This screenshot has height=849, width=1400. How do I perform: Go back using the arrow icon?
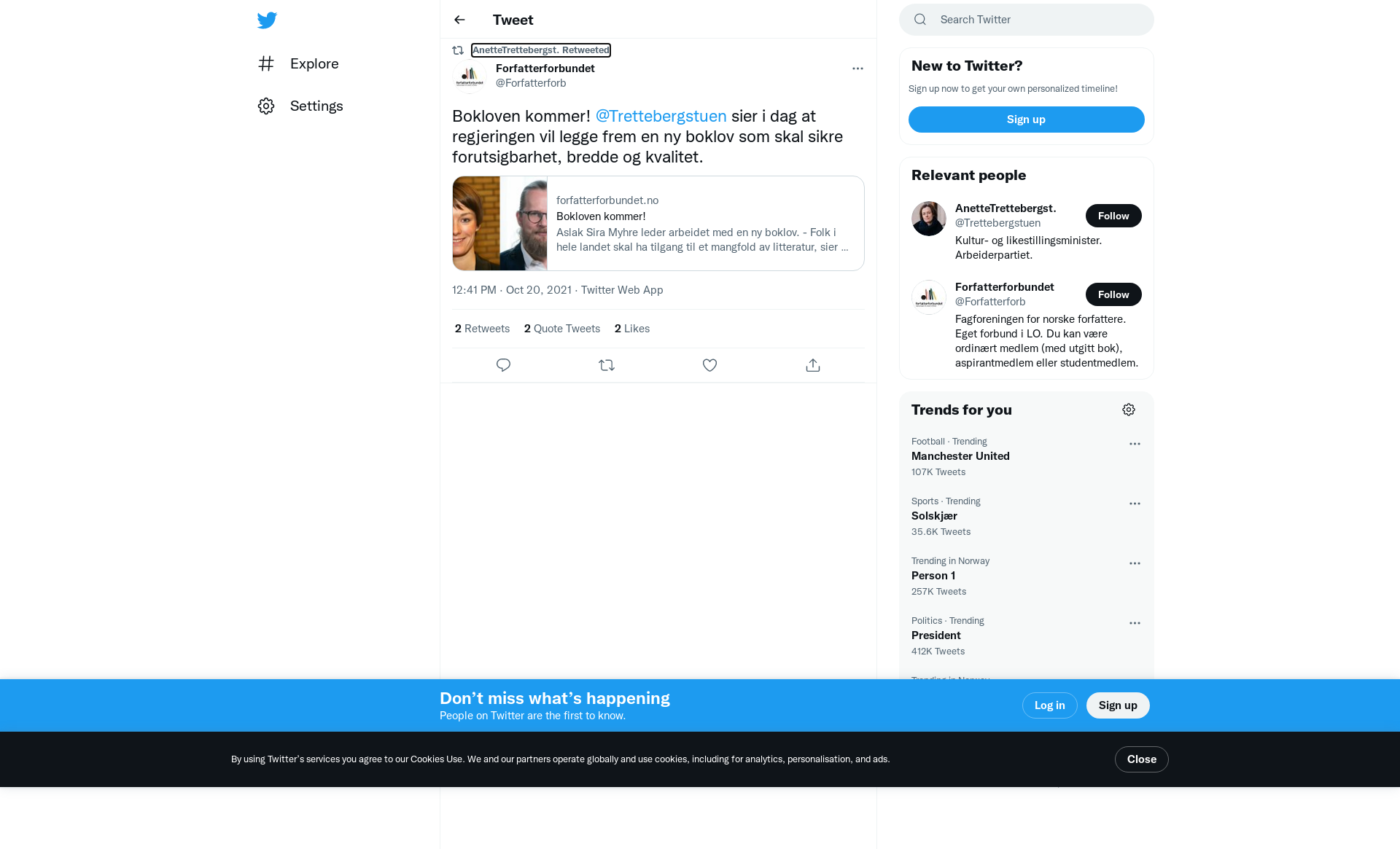click(459, 20)
